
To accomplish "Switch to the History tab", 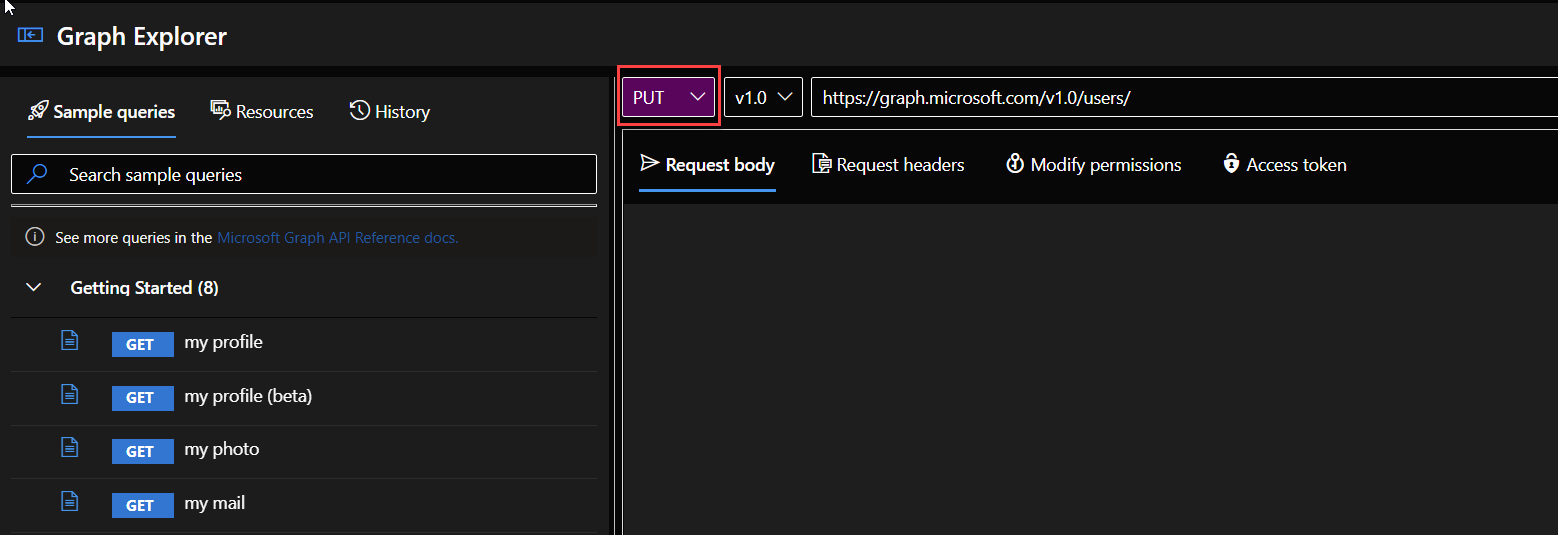I will pyautogui.click(x=390, y=112).
